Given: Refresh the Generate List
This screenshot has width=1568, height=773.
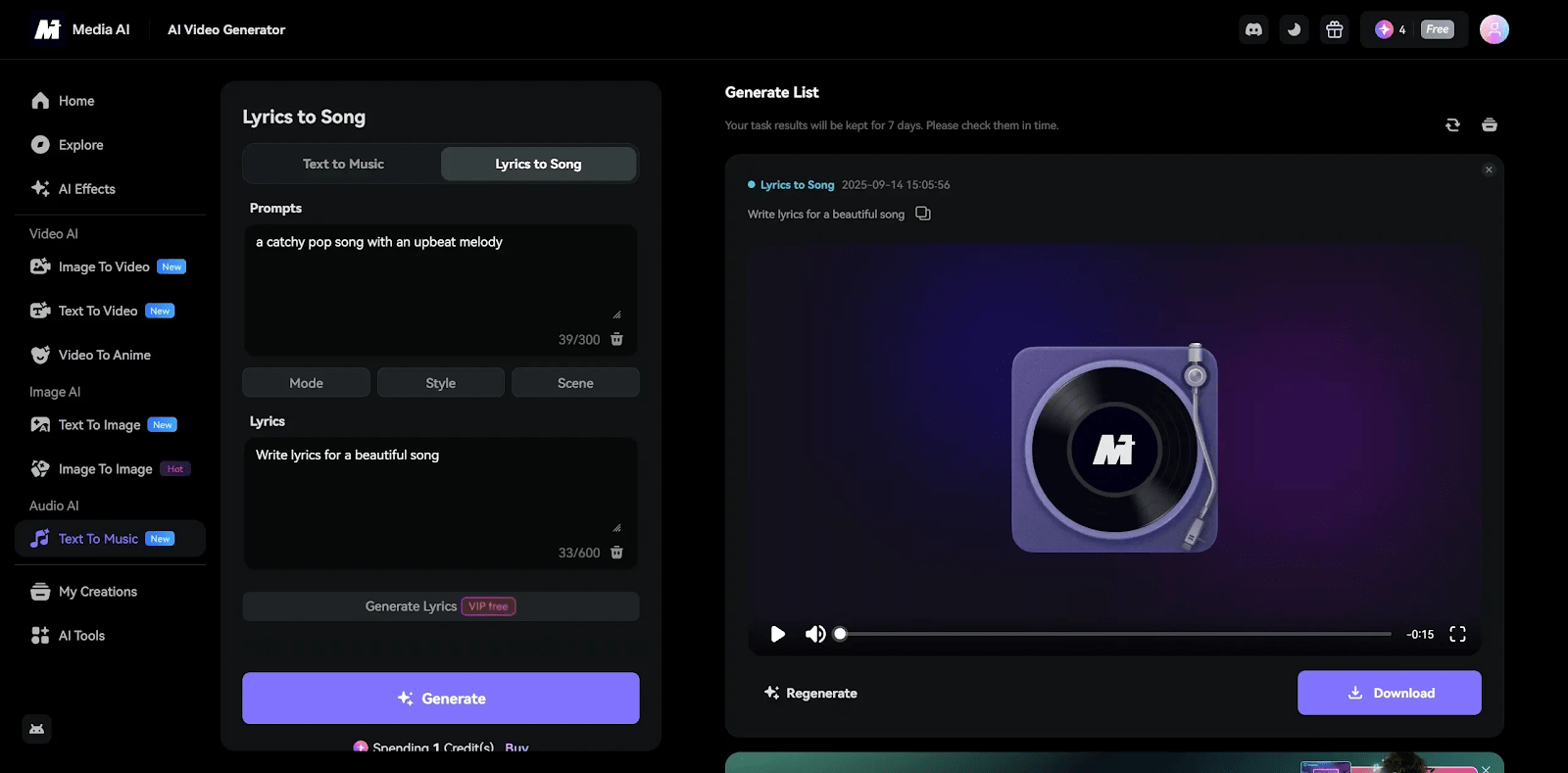Looking at the screenshot, I should pyautogui.click(x=1452, y=124).
